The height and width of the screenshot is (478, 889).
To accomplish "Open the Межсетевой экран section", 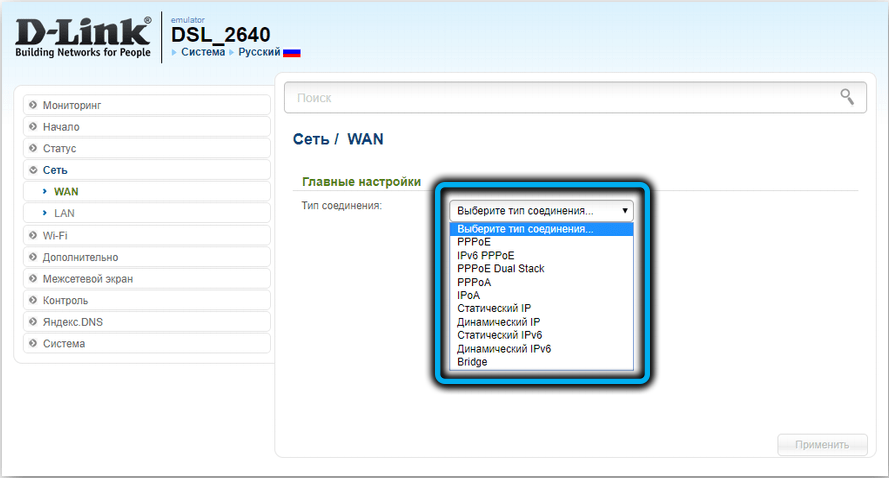I will 87,279.
